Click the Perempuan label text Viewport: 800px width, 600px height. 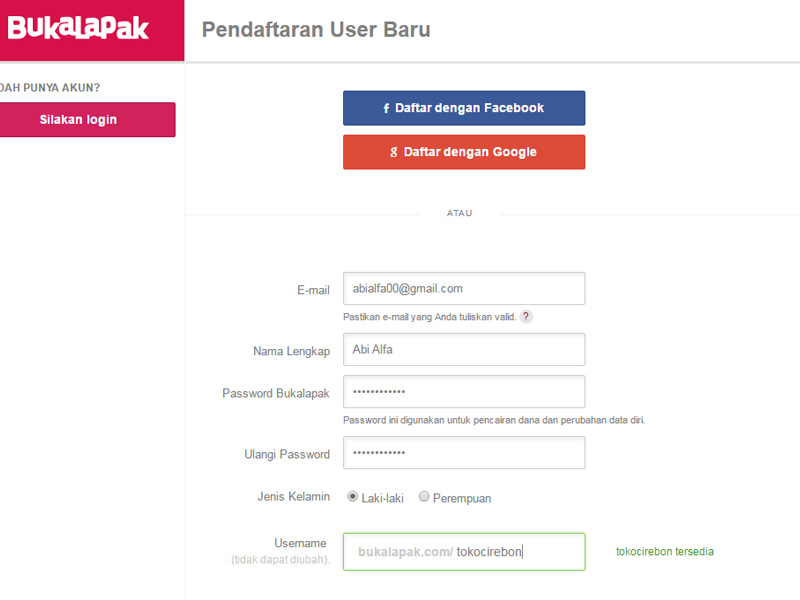click(x=462, y=498)
